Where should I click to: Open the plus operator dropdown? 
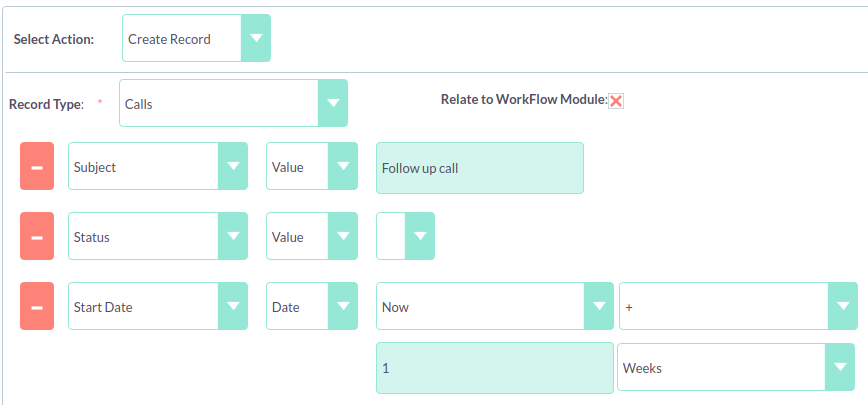coord(738,307)
